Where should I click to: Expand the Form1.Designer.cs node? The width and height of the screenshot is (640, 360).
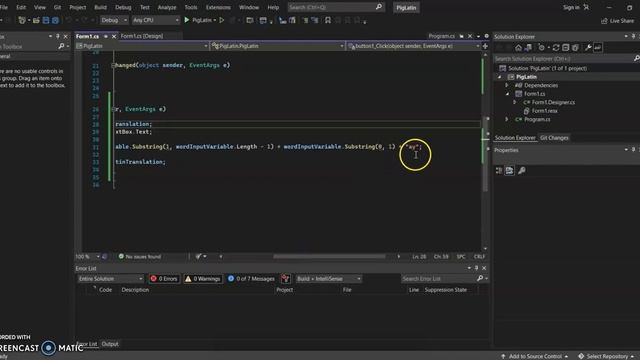(515, 102)
